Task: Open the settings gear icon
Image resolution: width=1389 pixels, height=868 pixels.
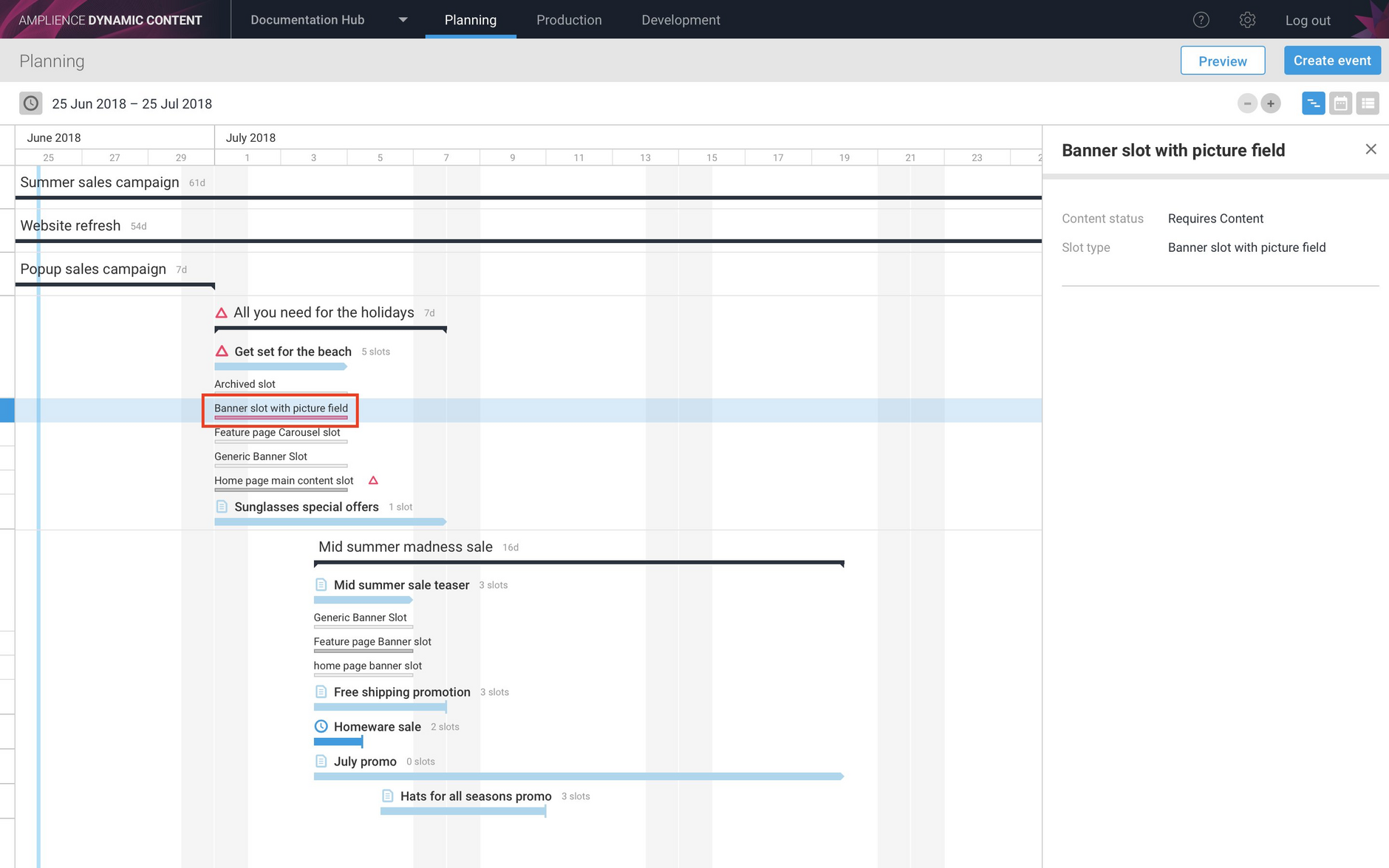Action: tap(1247, 20)
